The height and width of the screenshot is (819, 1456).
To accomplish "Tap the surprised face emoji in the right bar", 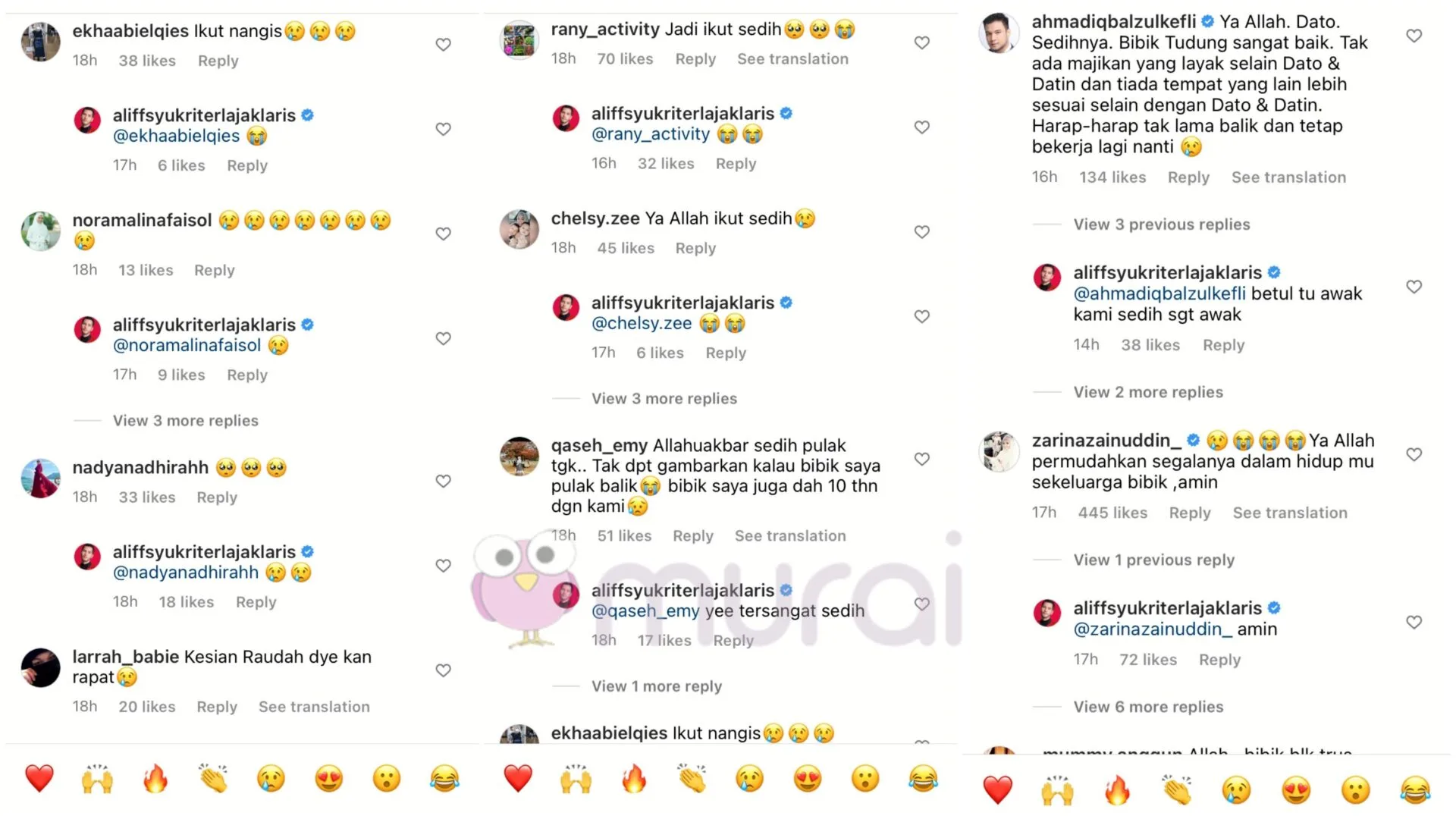I will point(1356,790).
